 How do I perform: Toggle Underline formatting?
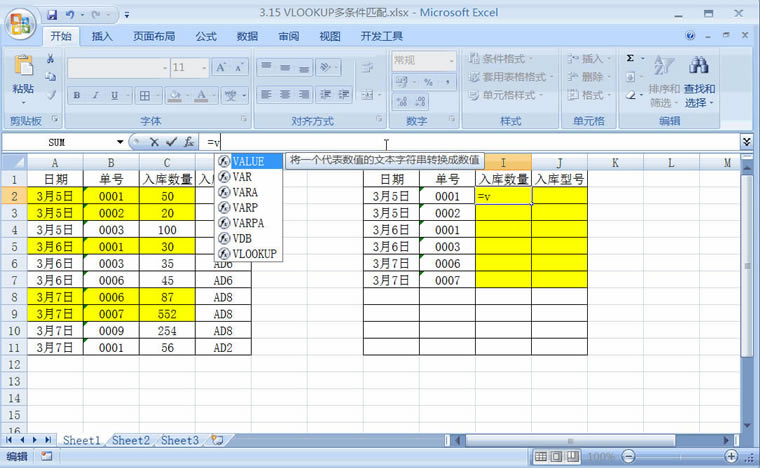pyautogui.click(x=114, y=95)
